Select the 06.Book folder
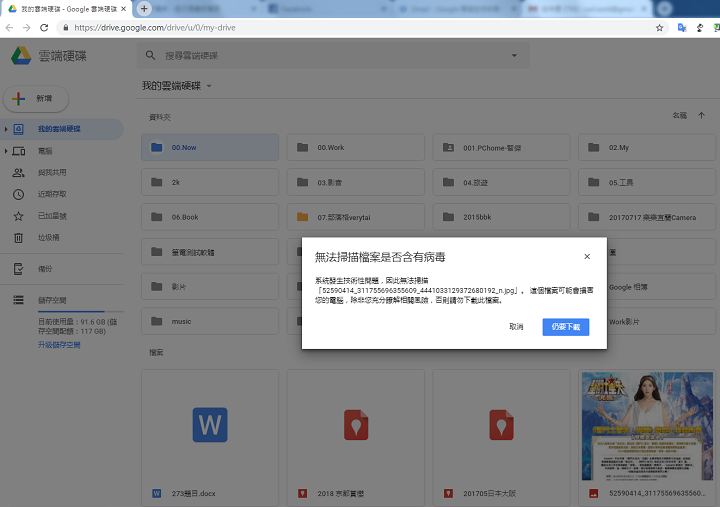720x507 pixels. (210, 217)
